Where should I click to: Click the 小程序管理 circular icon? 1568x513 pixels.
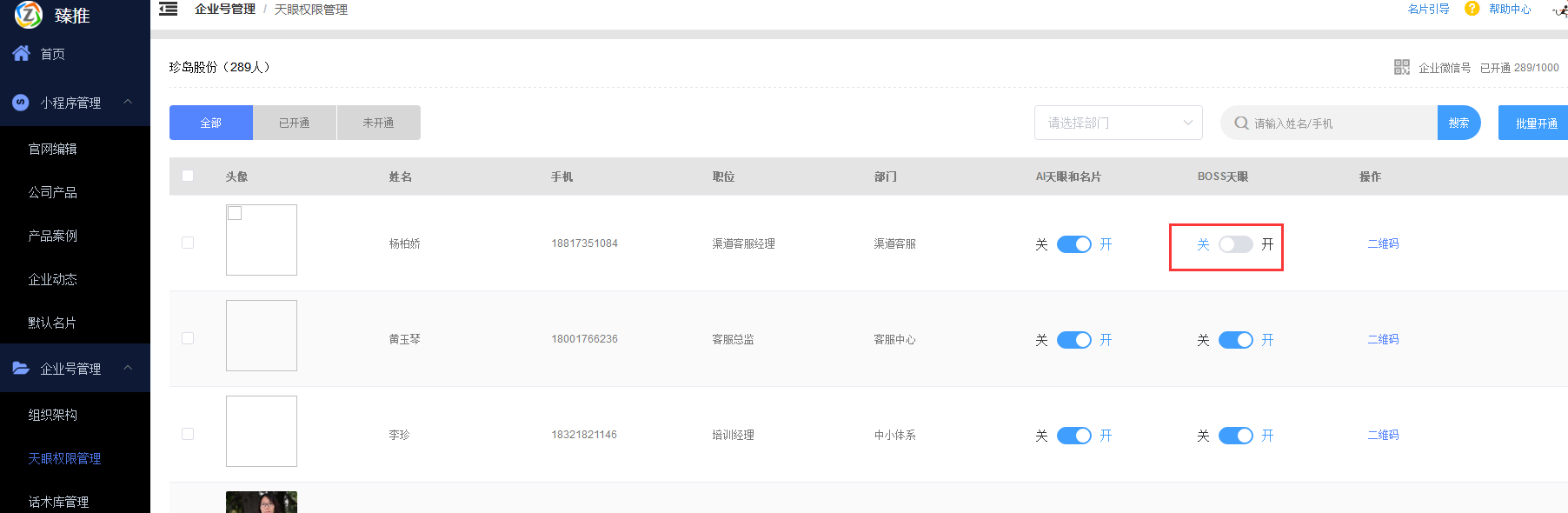click(x=21, y=103)
